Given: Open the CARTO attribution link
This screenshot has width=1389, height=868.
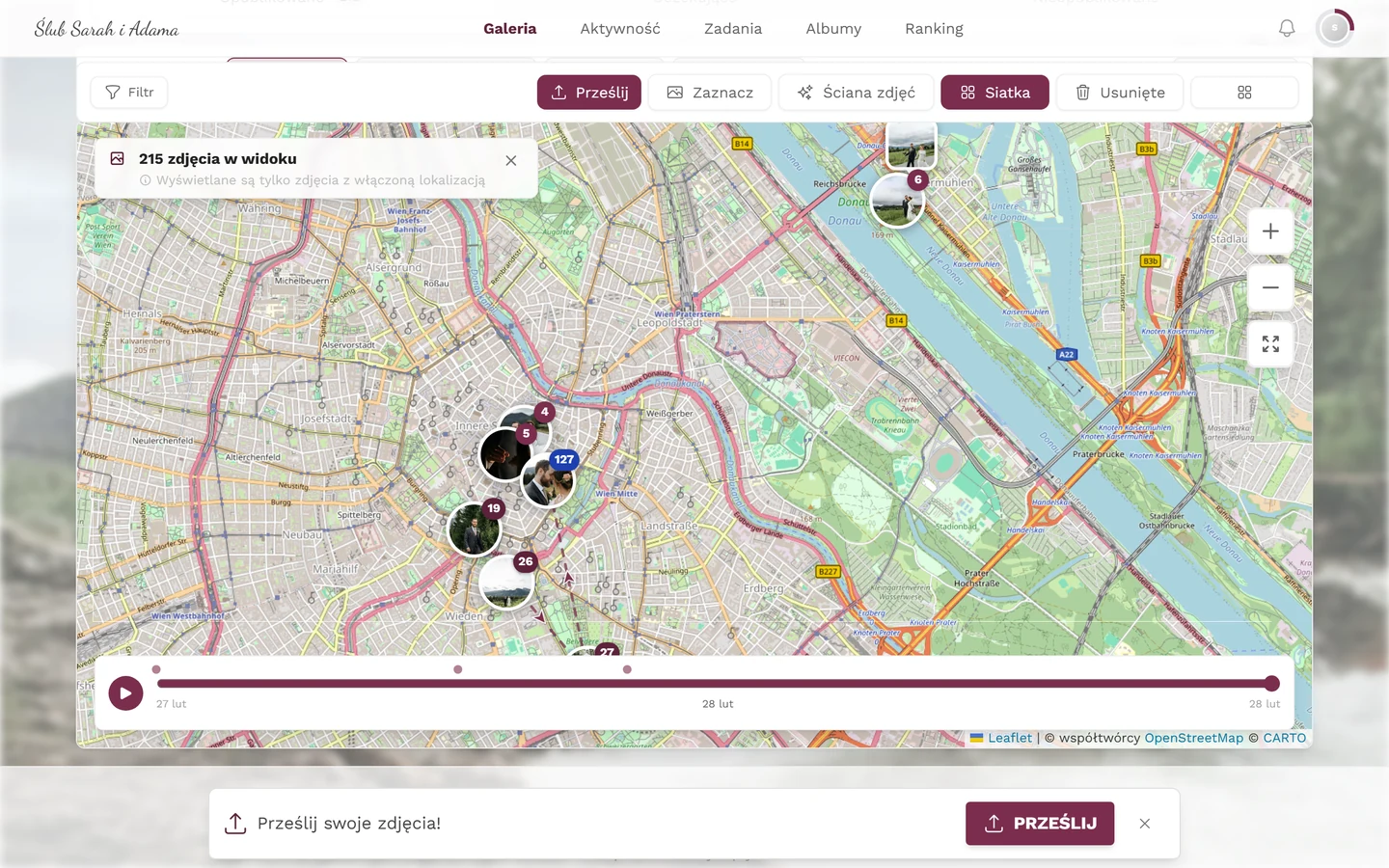Looking at the screenshot, I should (x=1285, y=738).
